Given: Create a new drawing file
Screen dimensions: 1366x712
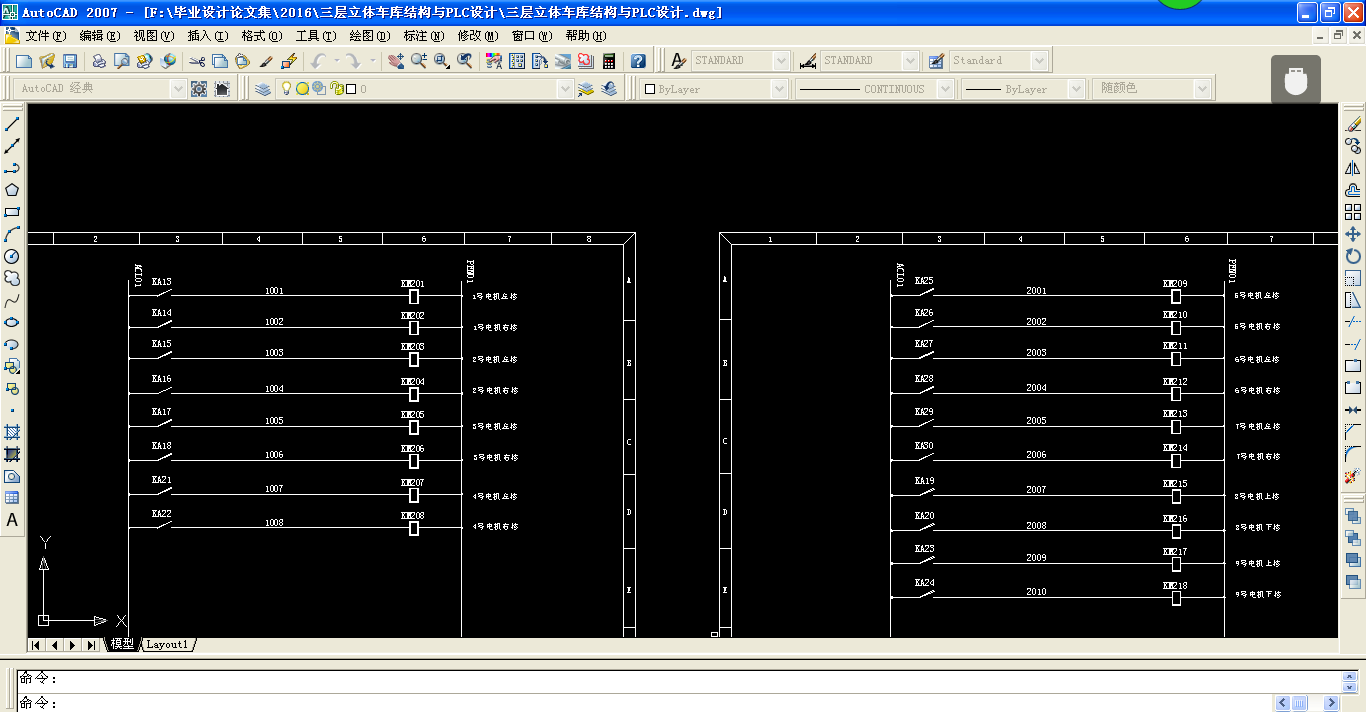Looking at the screenshot, I should click(x=24, y=61).
